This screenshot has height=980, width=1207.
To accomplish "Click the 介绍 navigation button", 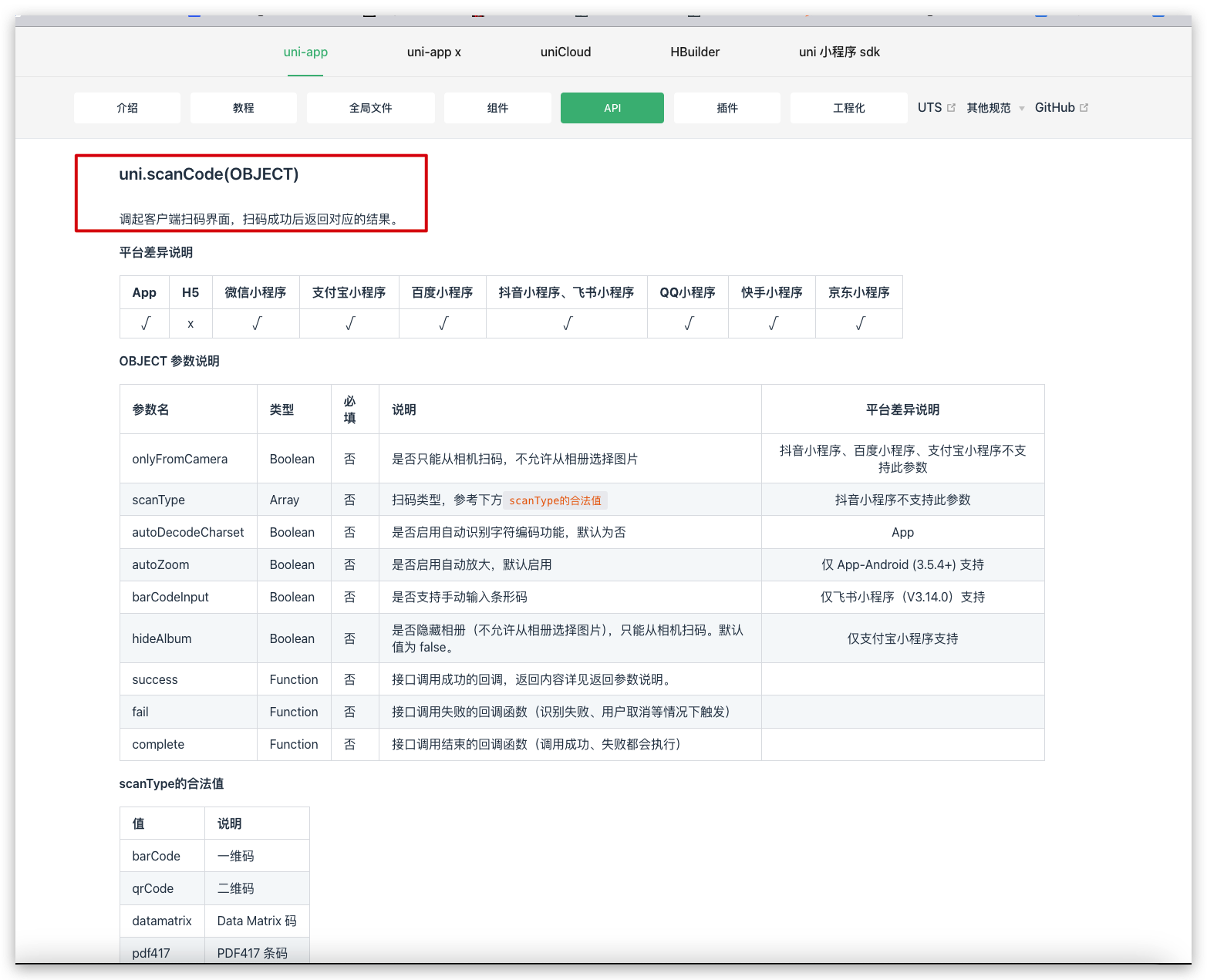I will click(x=127, y=108).
